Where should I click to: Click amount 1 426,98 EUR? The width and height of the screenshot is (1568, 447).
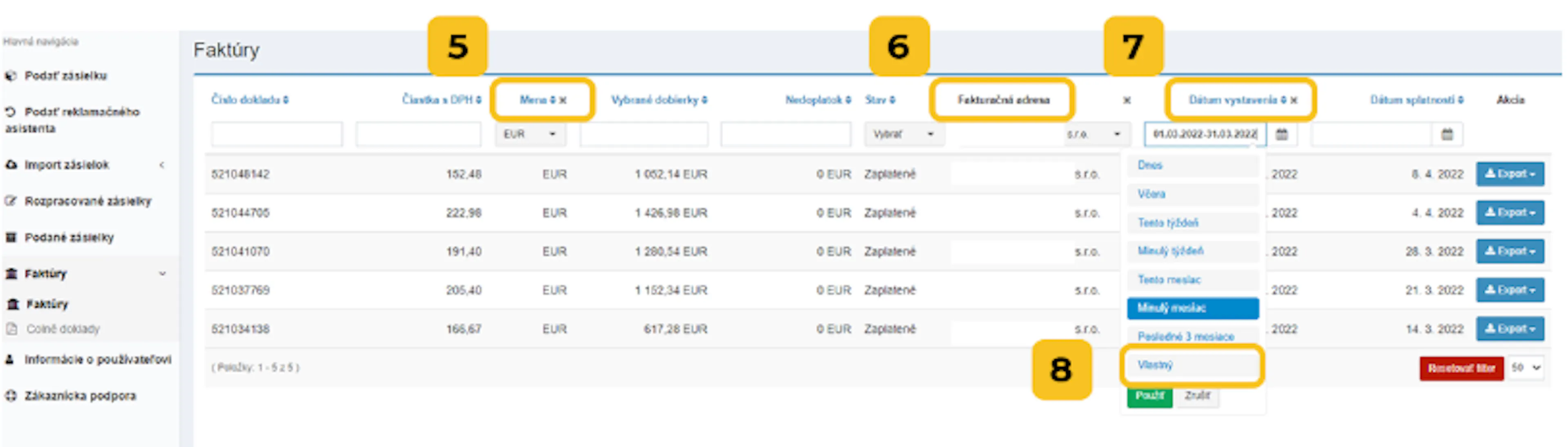(671, 212)
